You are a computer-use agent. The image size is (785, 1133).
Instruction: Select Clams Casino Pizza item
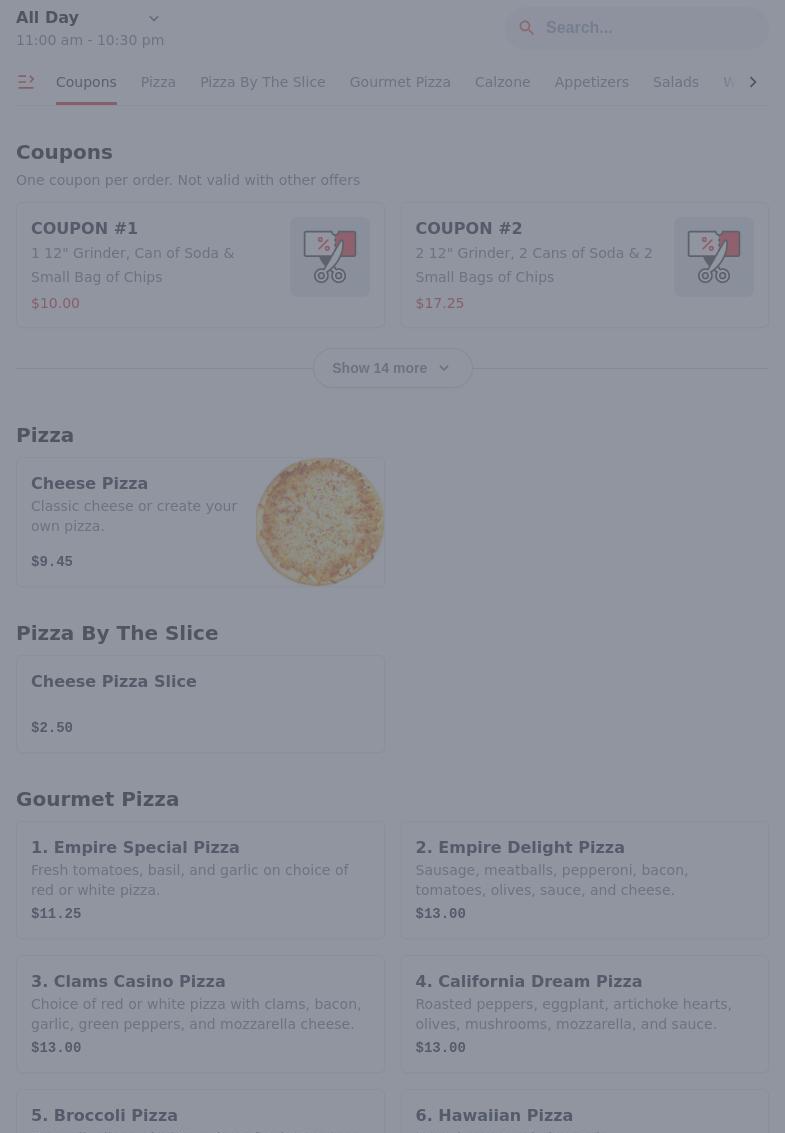pyautogui.click(x=200, y=1014)
